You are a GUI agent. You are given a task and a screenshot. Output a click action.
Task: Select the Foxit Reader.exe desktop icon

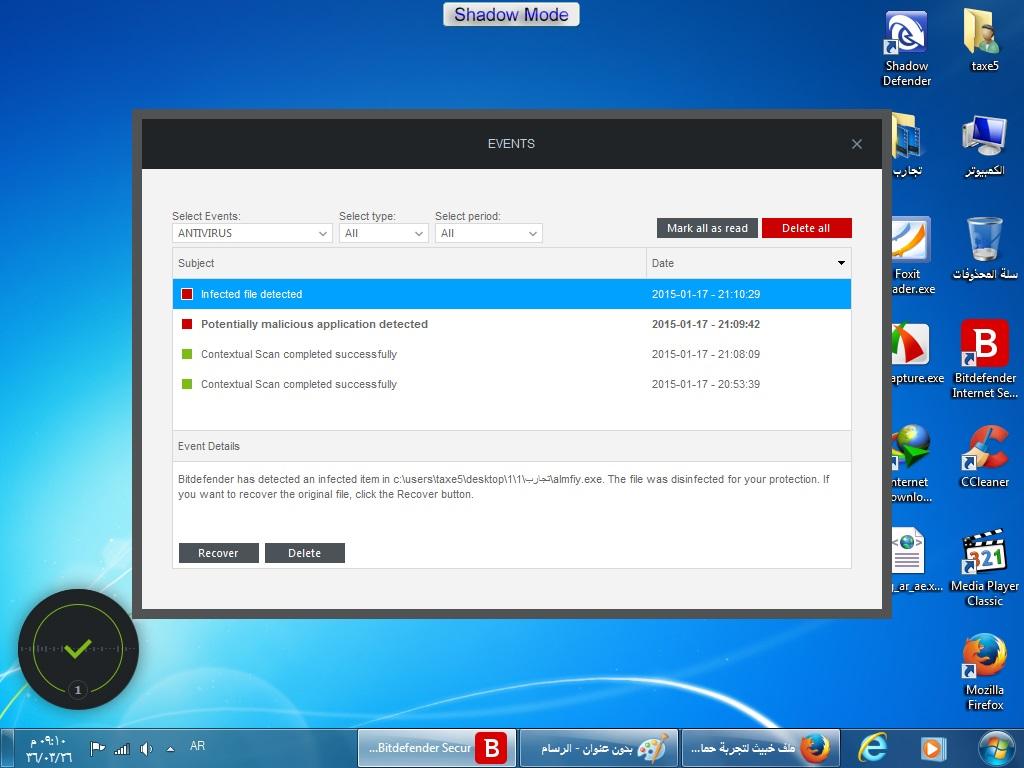click(912, 256)
